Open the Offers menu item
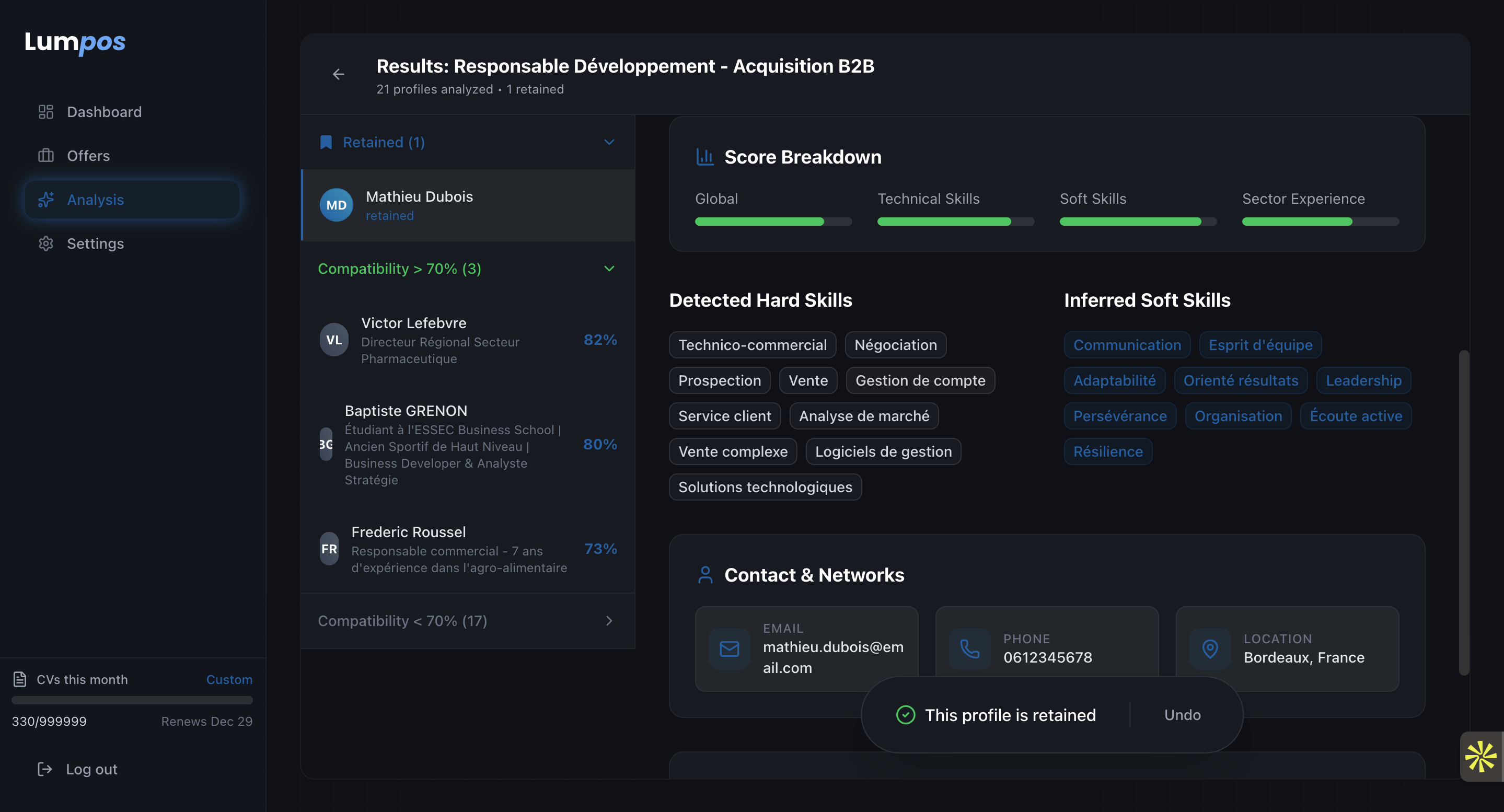The image size is (1504, 812). point(132,155)
